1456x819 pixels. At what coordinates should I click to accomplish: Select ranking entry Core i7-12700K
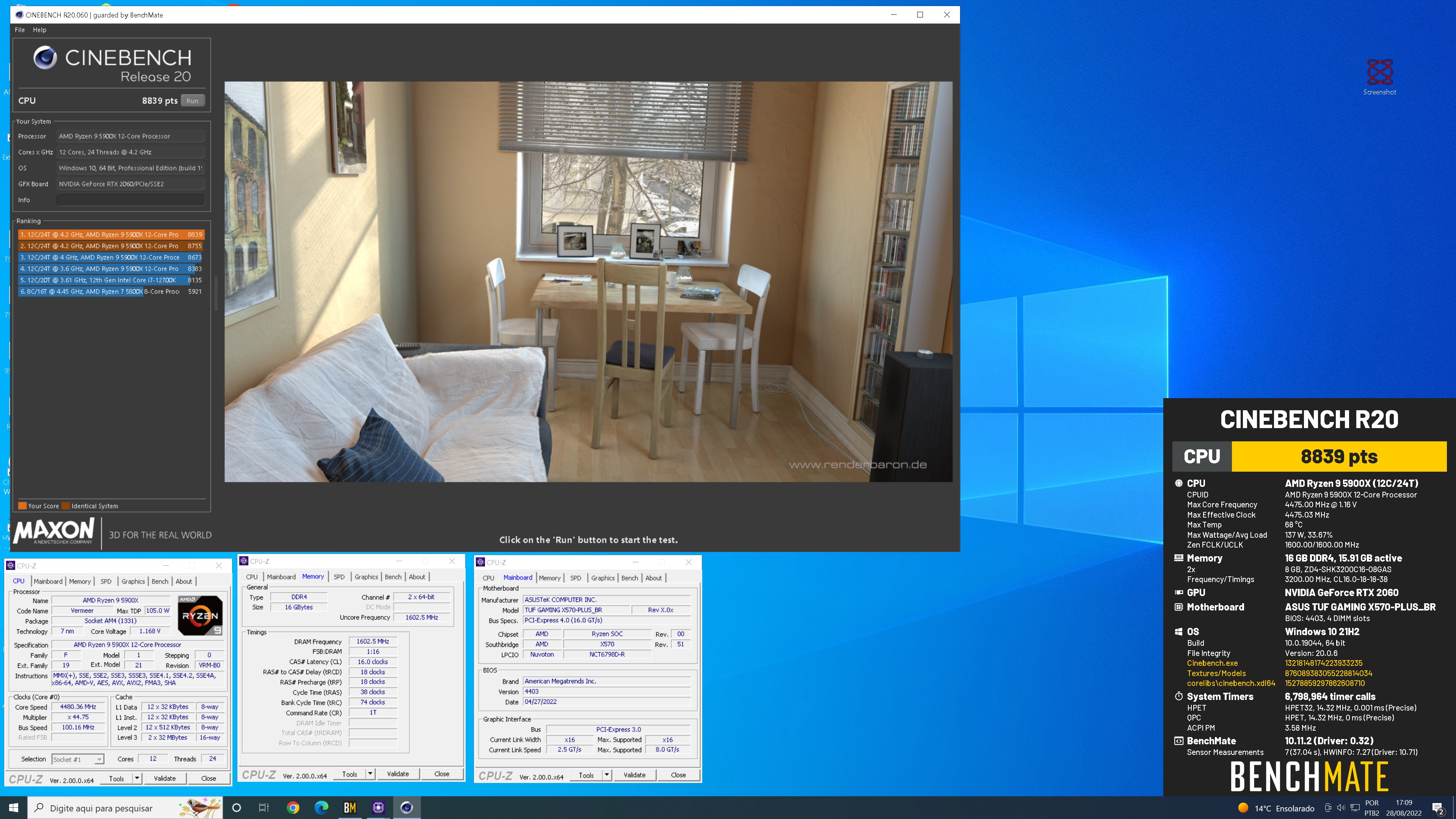click(111, 280)
